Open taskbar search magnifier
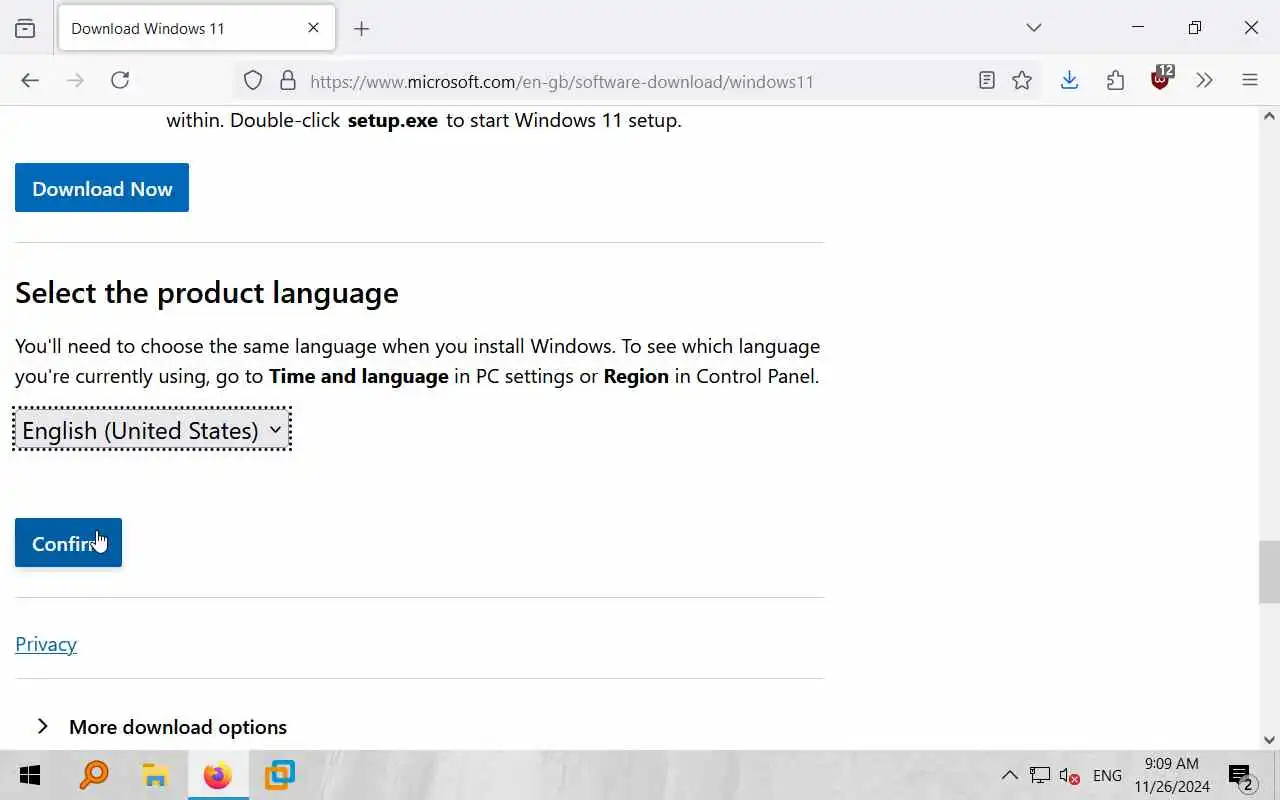 click(x=94, y=775)
